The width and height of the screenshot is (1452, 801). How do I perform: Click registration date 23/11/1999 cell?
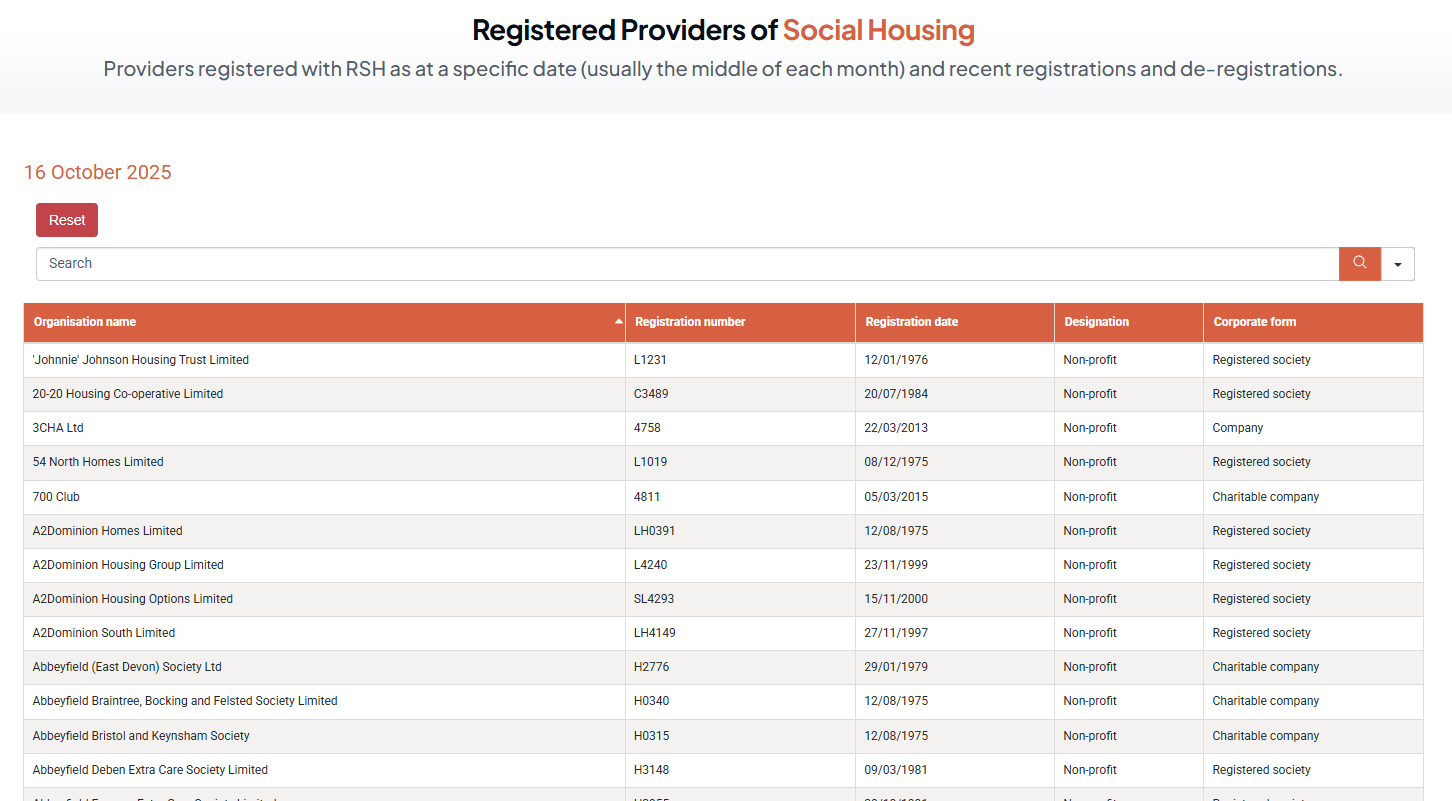[895, 565]
